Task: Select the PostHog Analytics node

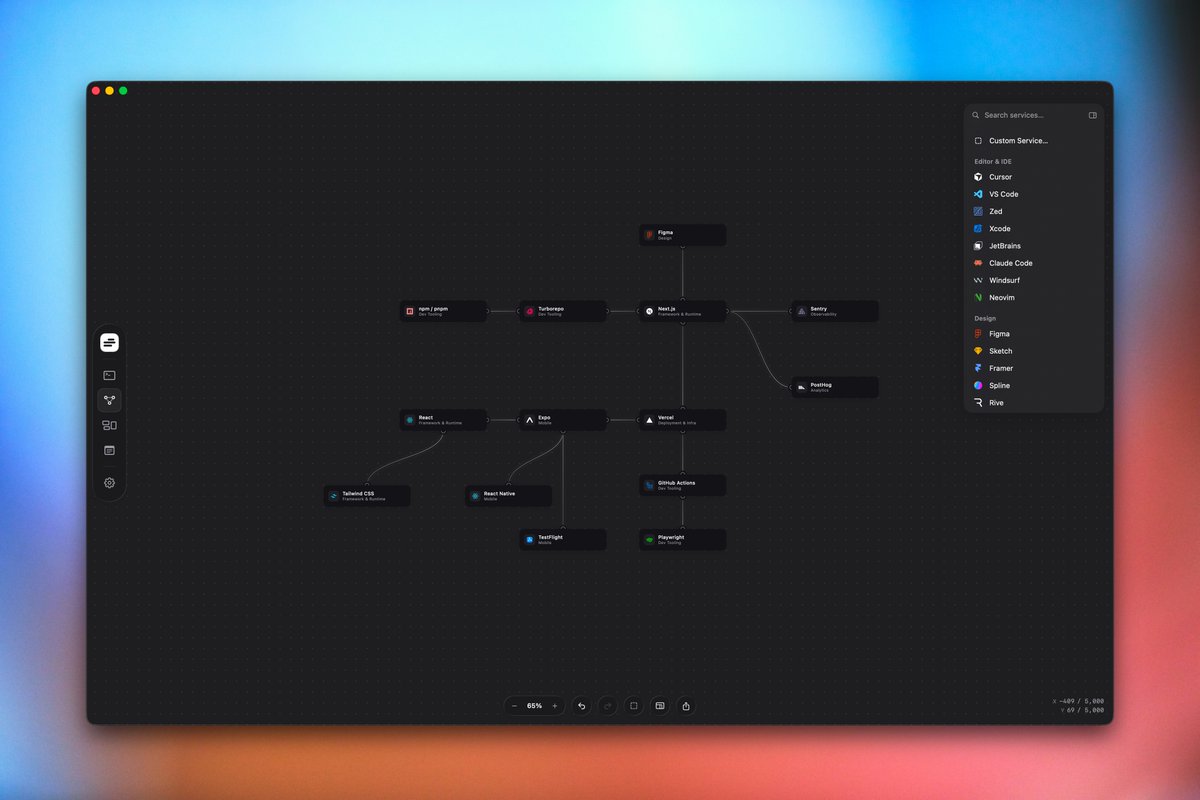Action: [835, 387]
